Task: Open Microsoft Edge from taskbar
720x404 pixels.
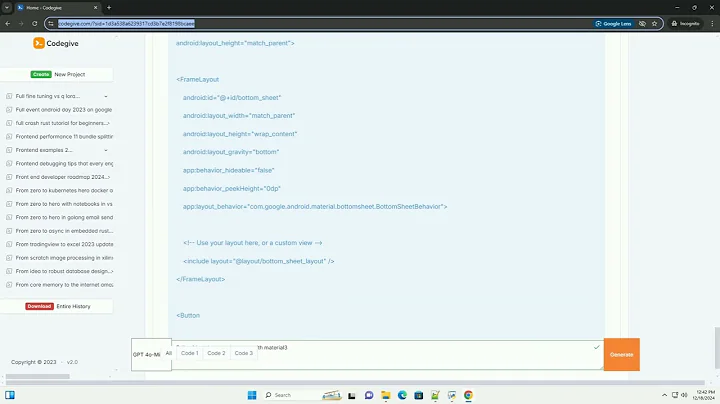Action: point(402,395)
